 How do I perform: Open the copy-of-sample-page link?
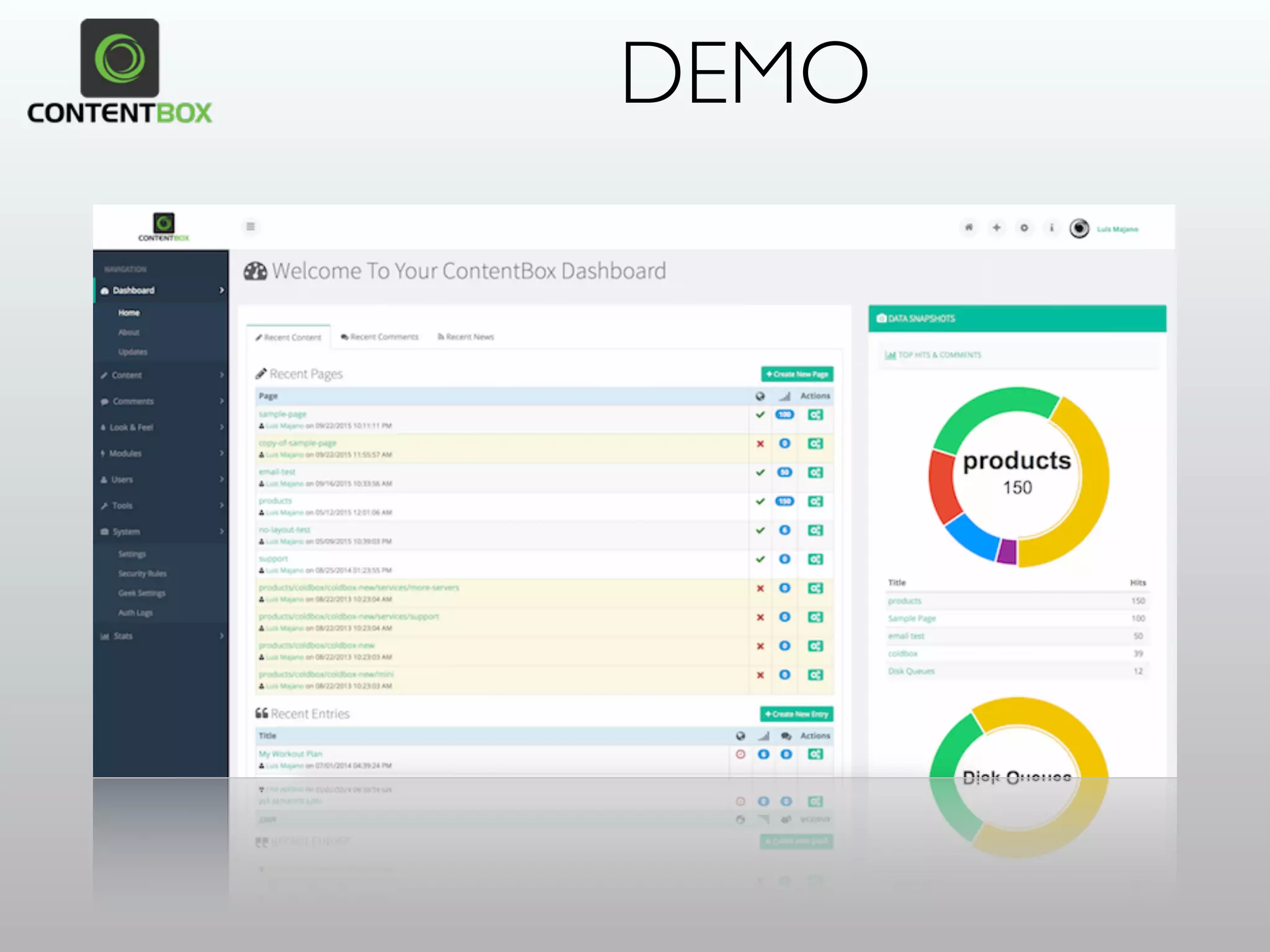[x=298, y=443]
